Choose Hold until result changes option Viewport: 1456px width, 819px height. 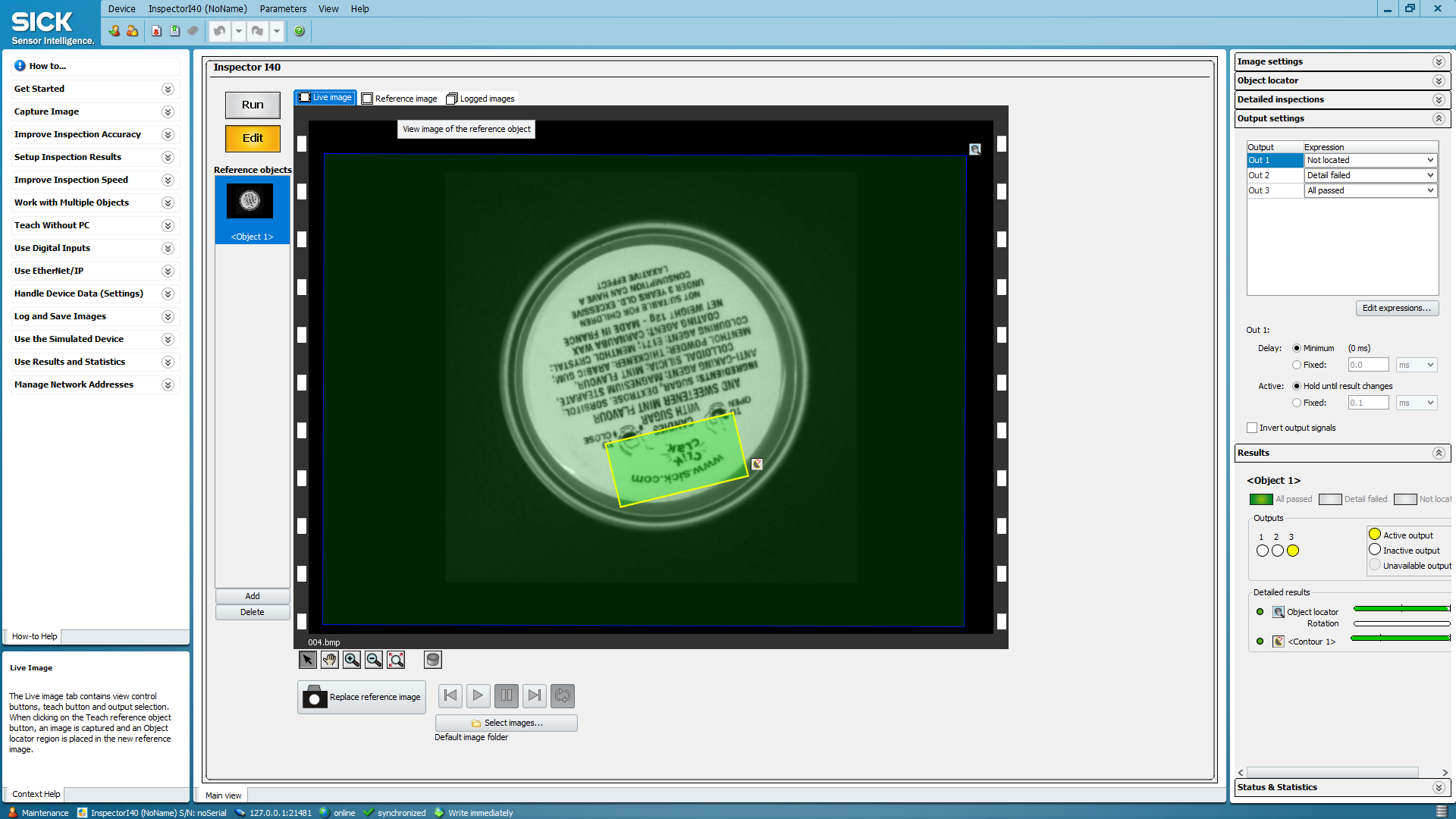pyautogui.click(x=1297, y=386)
